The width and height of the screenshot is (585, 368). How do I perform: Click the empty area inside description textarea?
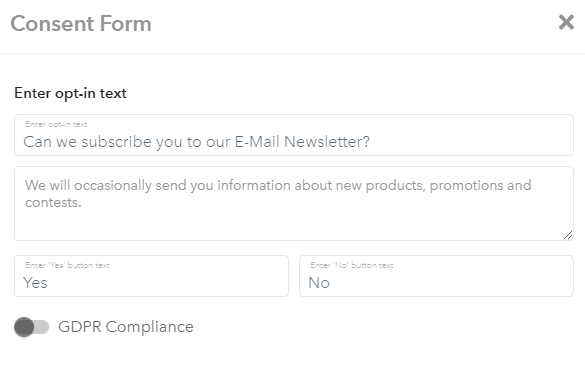(x=294, y=224)
